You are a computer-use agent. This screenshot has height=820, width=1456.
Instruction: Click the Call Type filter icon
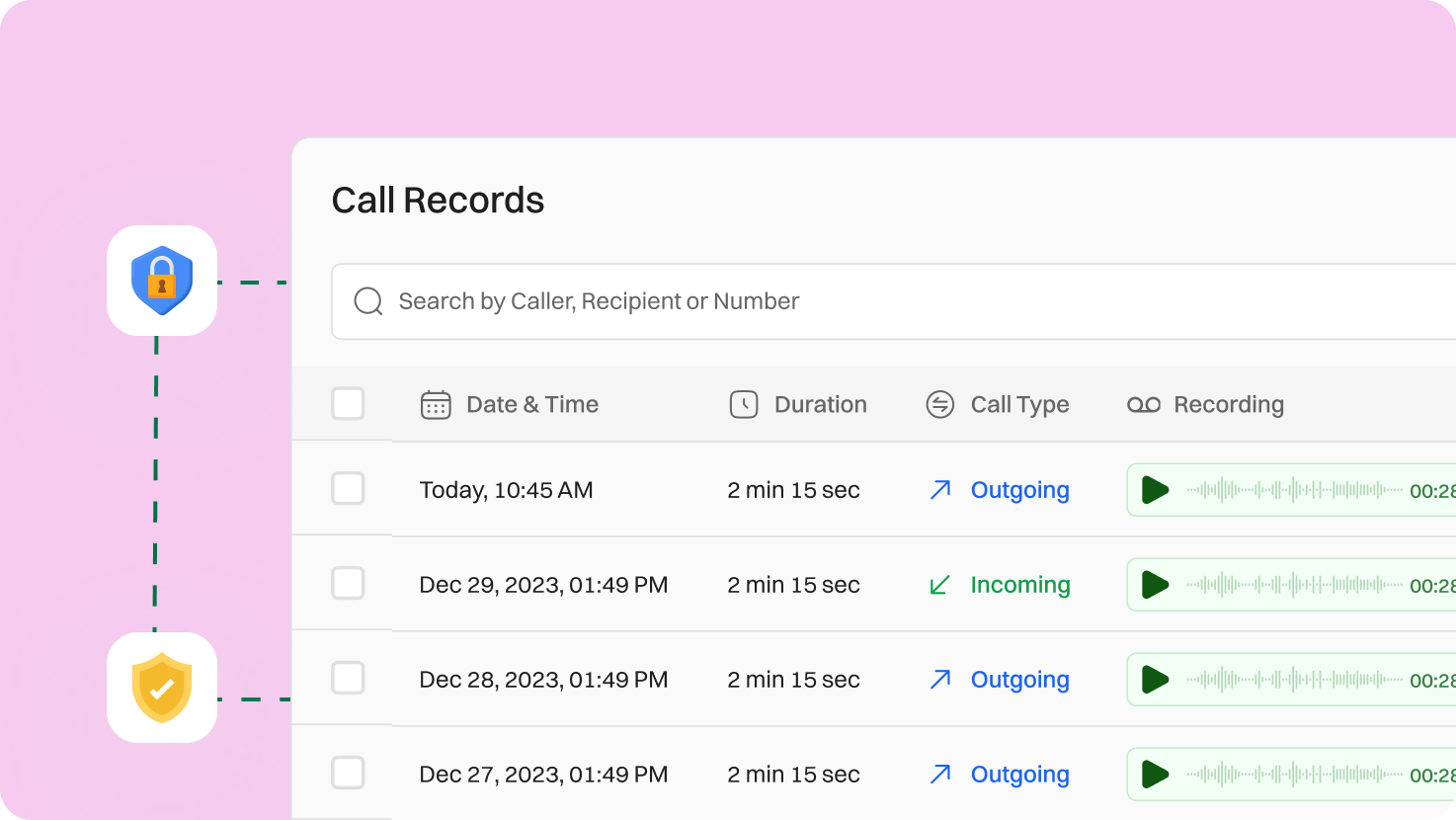tap(938, 404)
